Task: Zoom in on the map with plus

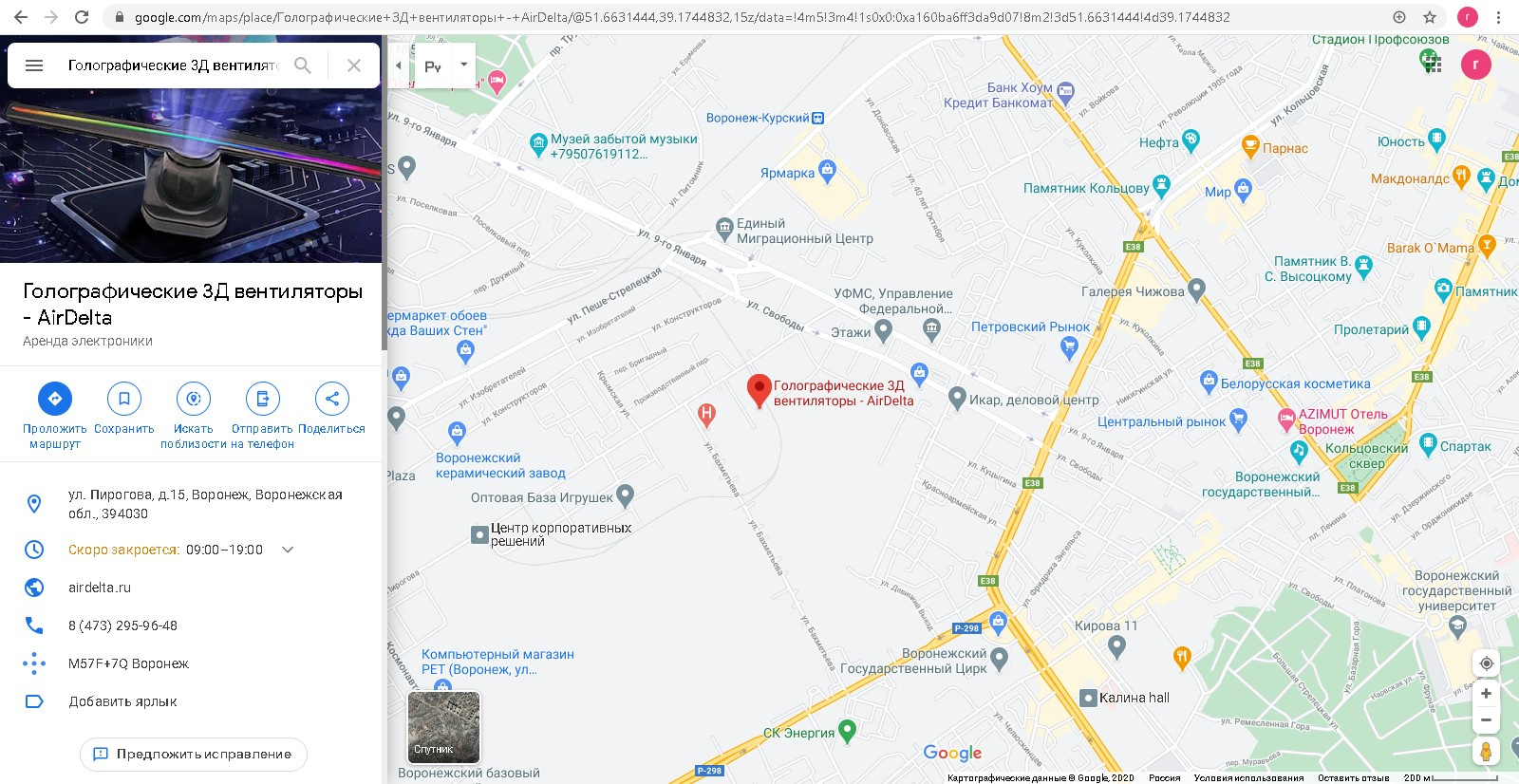Action: coord(1486,694)
